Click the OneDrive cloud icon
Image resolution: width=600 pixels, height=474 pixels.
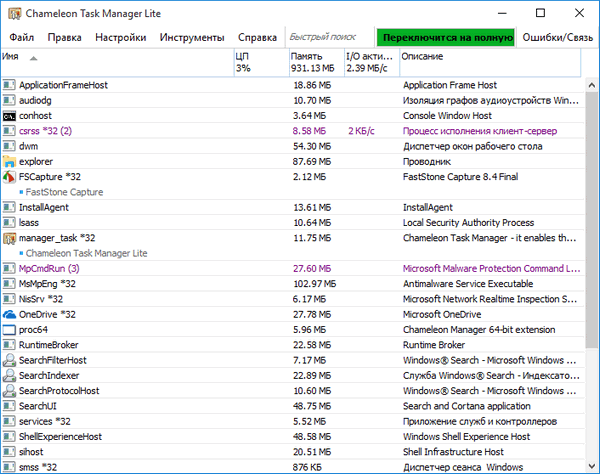tap(9, 314)
